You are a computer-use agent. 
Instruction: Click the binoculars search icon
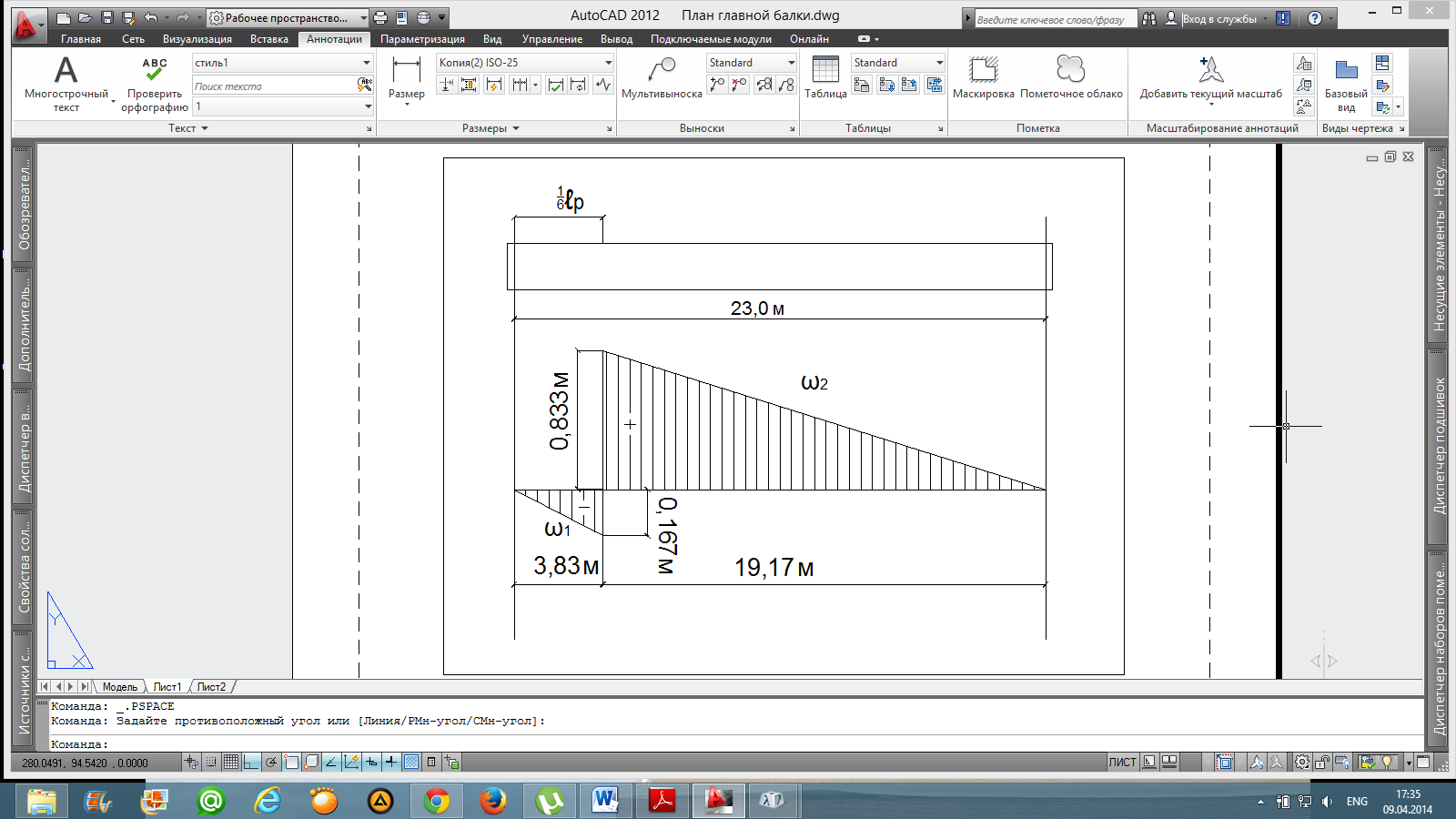1149,18
